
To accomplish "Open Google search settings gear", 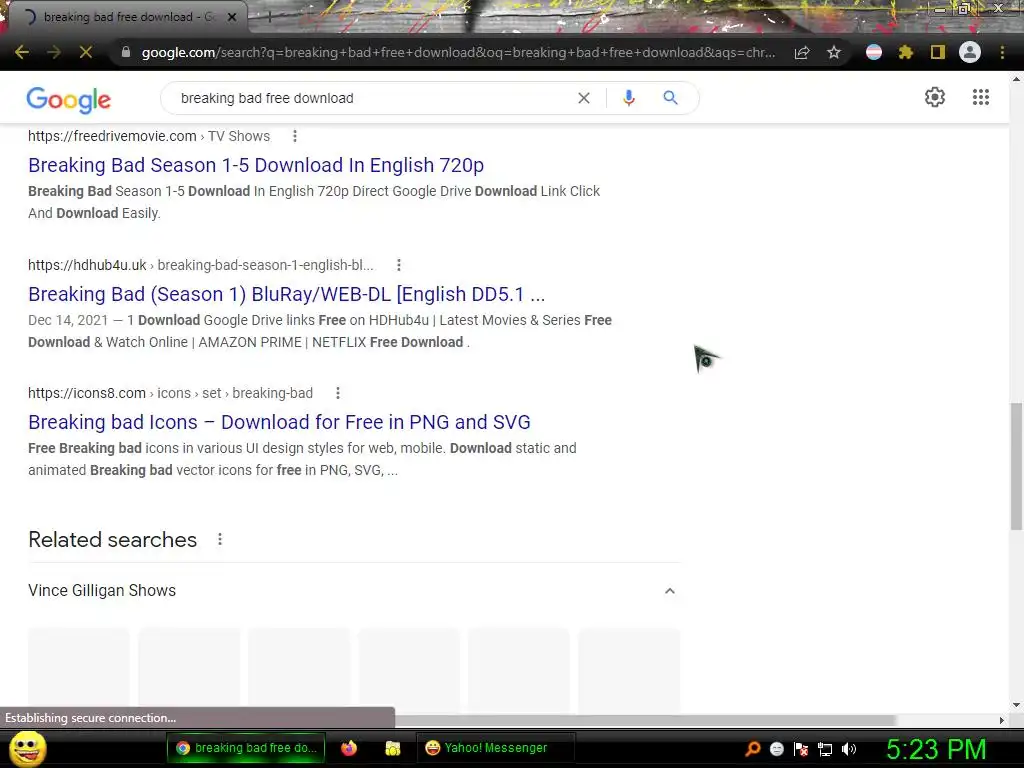I will click(x=935, y=97).
